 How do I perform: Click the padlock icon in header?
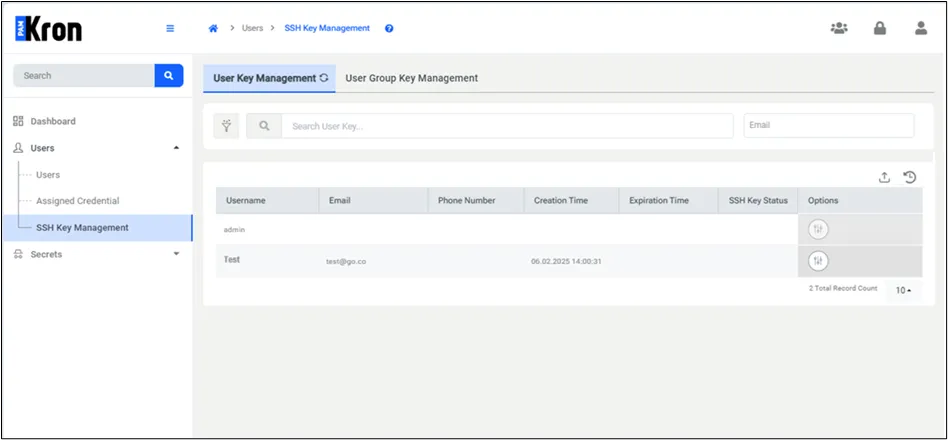coord(880,28)
